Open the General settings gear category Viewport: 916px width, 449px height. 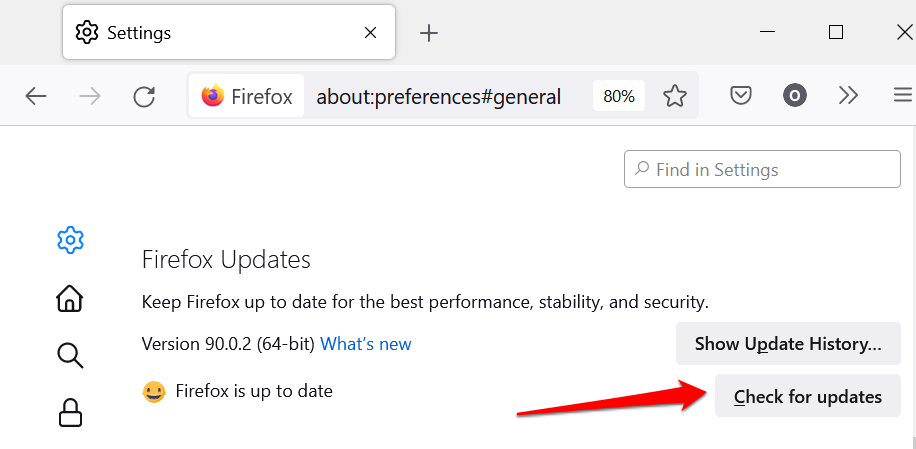[x=70, y=240]
